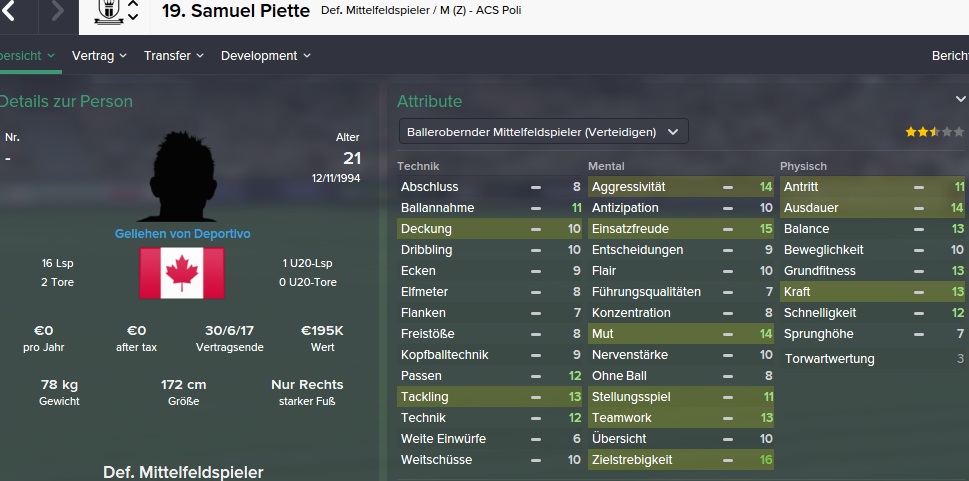Viewport: 969px width, 481px height.
Task: Click the Zielstrebigkeit attribute row
Action: click(680, 459)
